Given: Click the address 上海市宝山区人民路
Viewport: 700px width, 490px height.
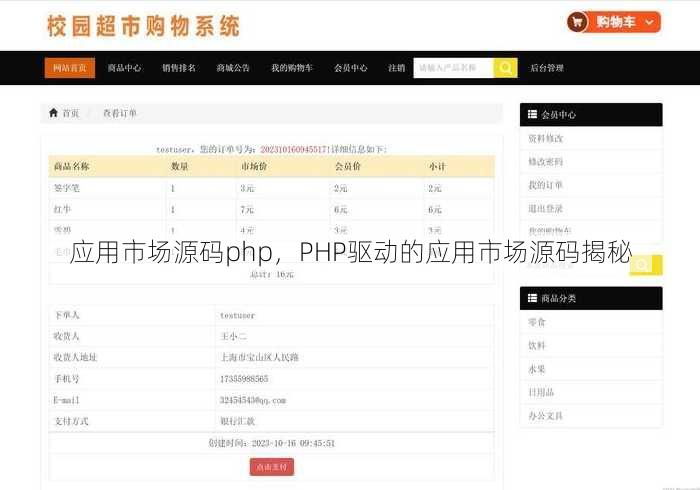Looking at the screenshot, I should tap(259, 357).
